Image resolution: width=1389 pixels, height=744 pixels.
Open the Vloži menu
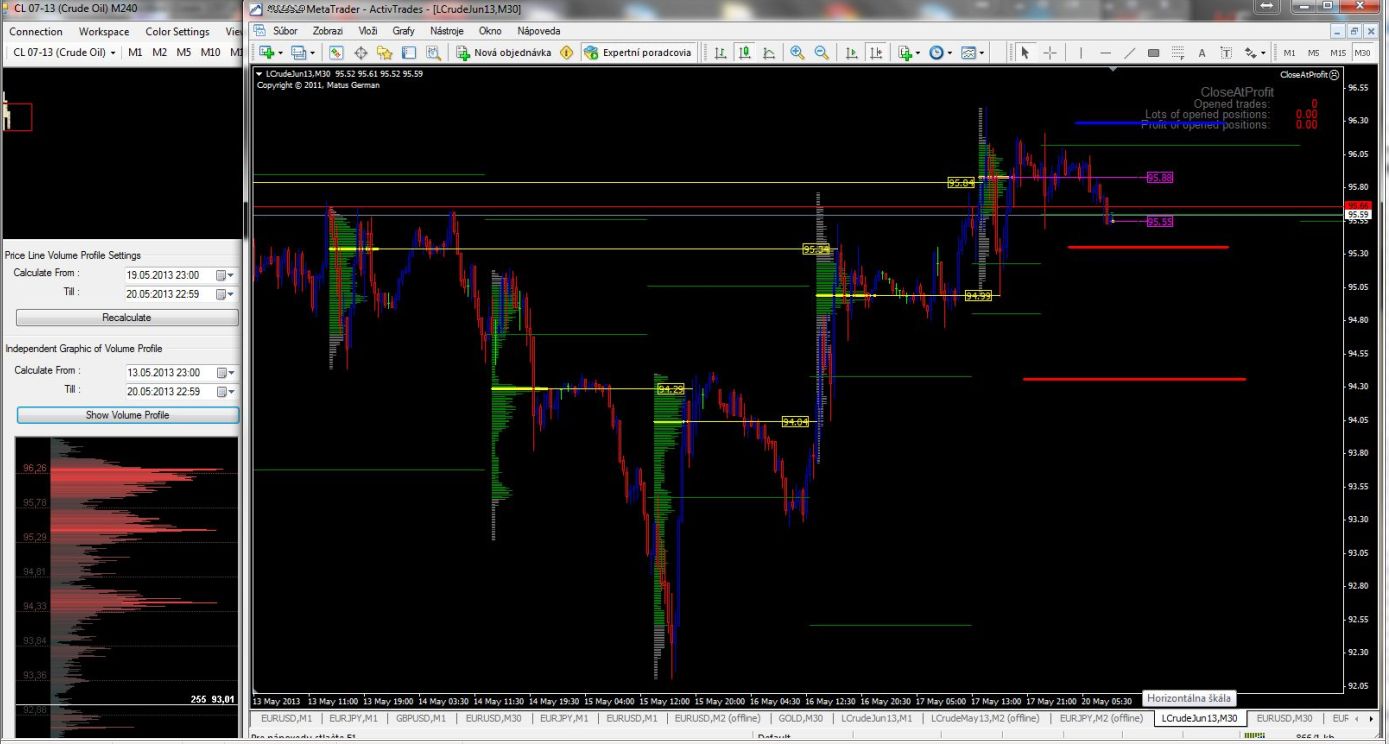(x=368, y=31)
